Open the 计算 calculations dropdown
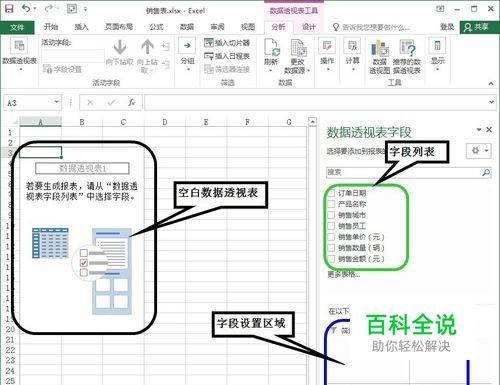 click(x=353, y=54)
